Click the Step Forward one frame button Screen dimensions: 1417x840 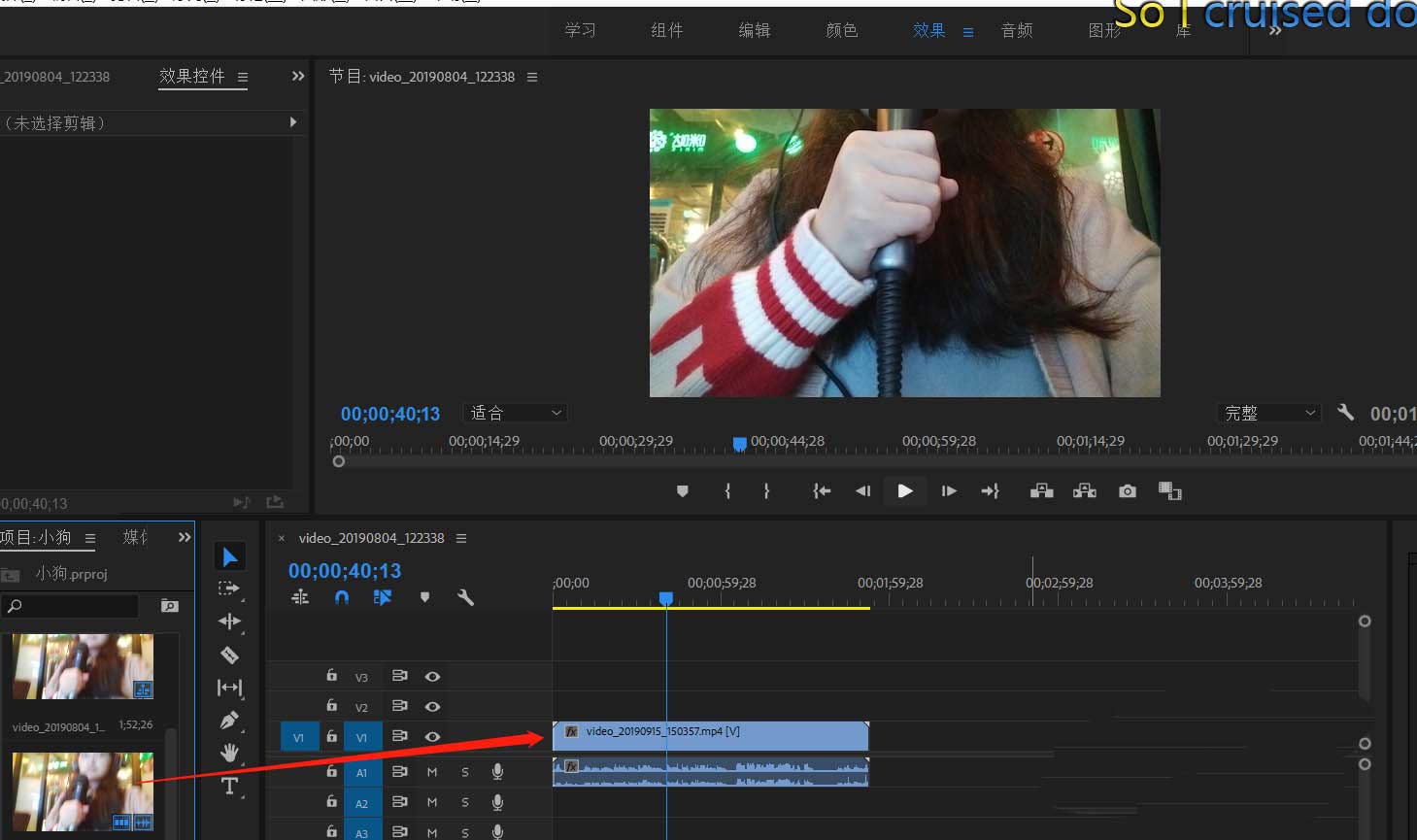(949, 491)
